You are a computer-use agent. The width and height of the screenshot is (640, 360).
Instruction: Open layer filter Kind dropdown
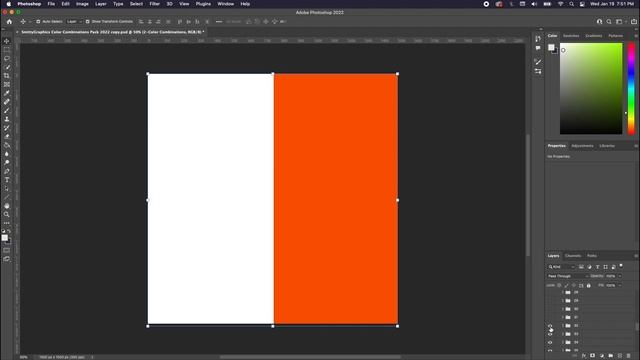click(x=562, y=267)
